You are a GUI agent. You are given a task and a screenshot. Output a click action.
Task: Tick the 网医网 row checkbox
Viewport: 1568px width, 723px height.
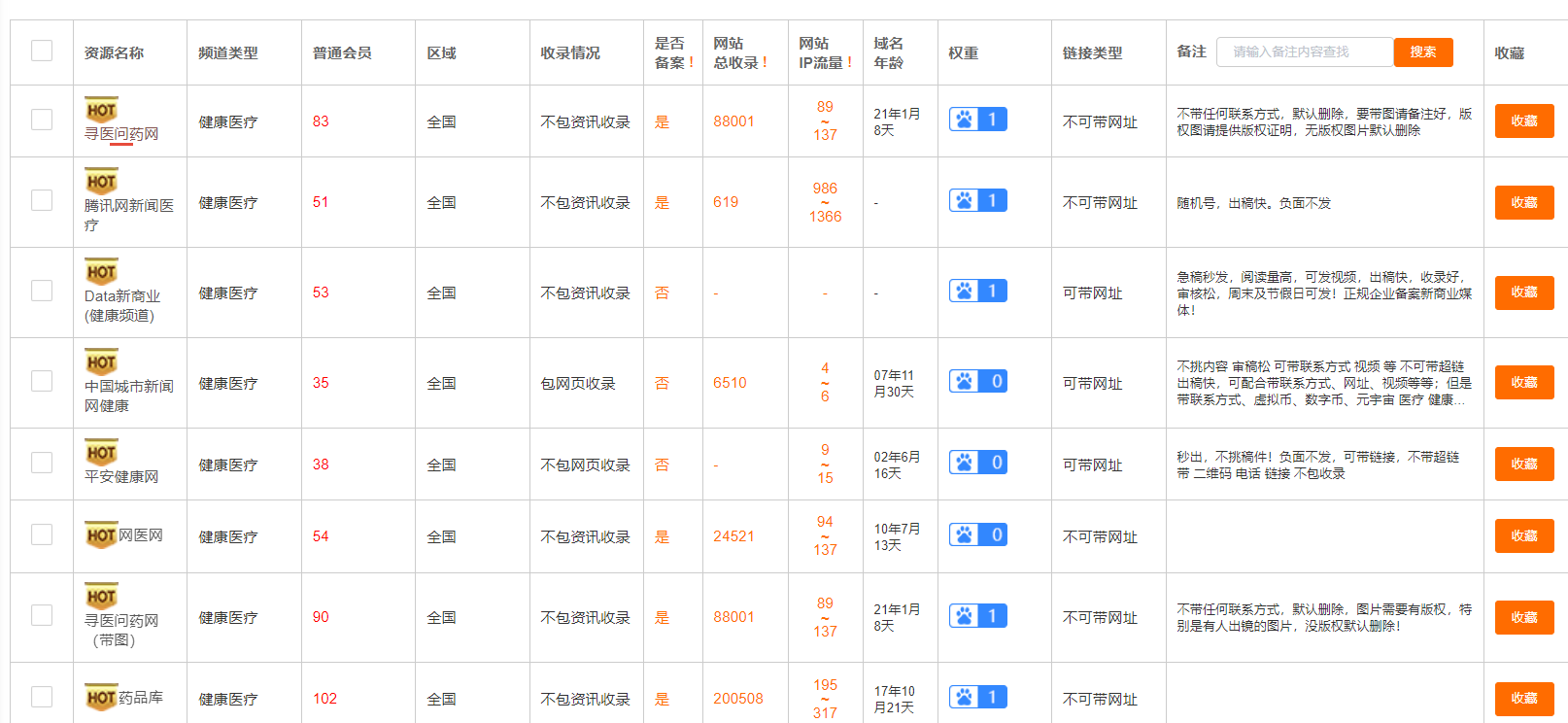pos(42,534)
